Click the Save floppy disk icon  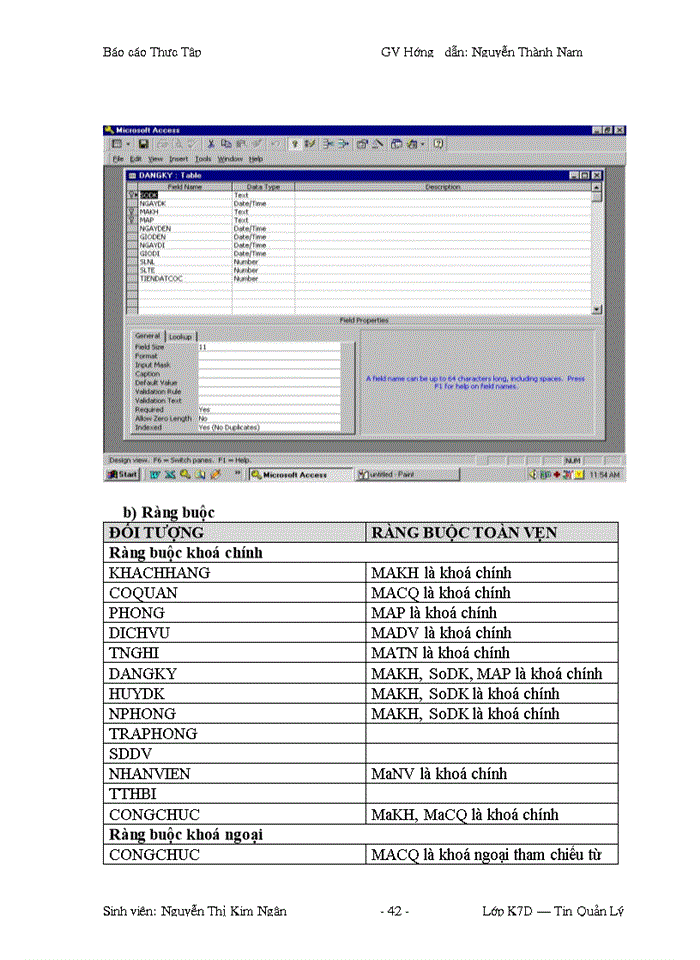[143, 144]
